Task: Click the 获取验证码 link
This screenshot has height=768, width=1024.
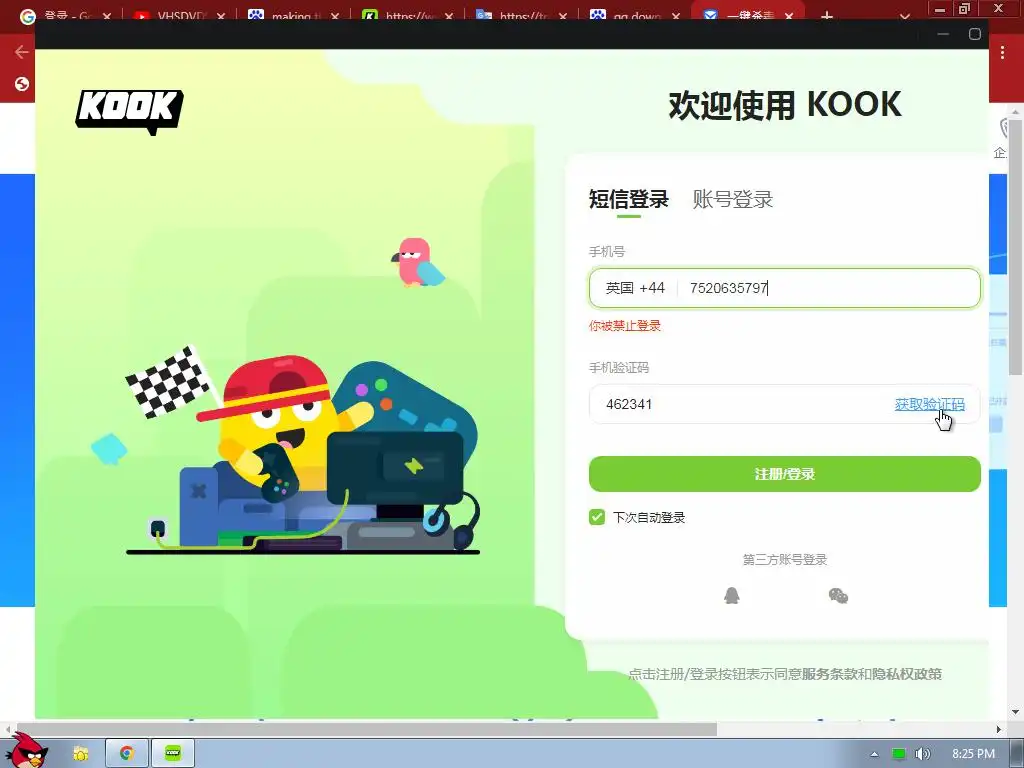Action: [929, 404]
